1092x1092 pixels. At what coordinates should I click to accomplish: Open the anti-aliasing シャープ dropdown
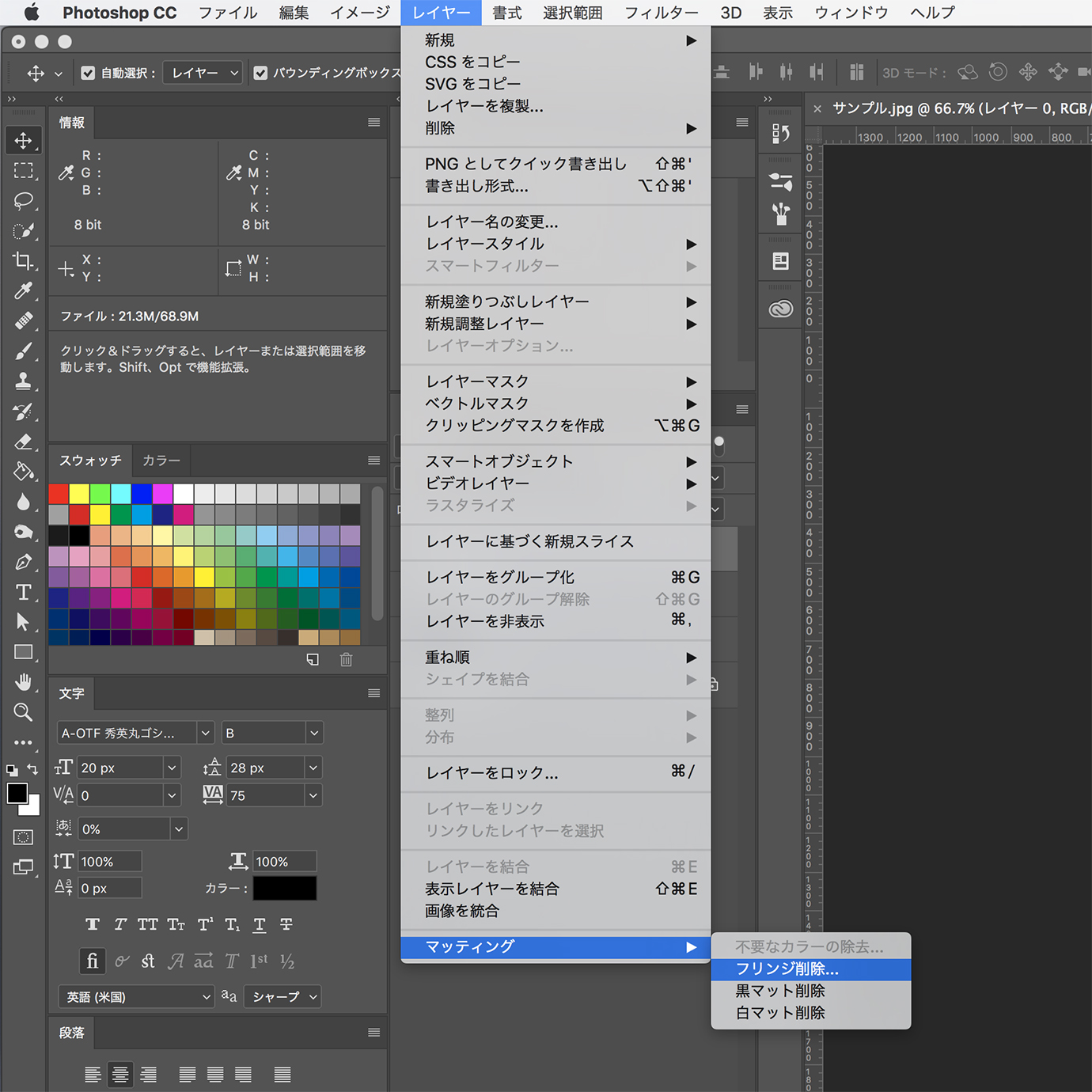click(282, 997)
